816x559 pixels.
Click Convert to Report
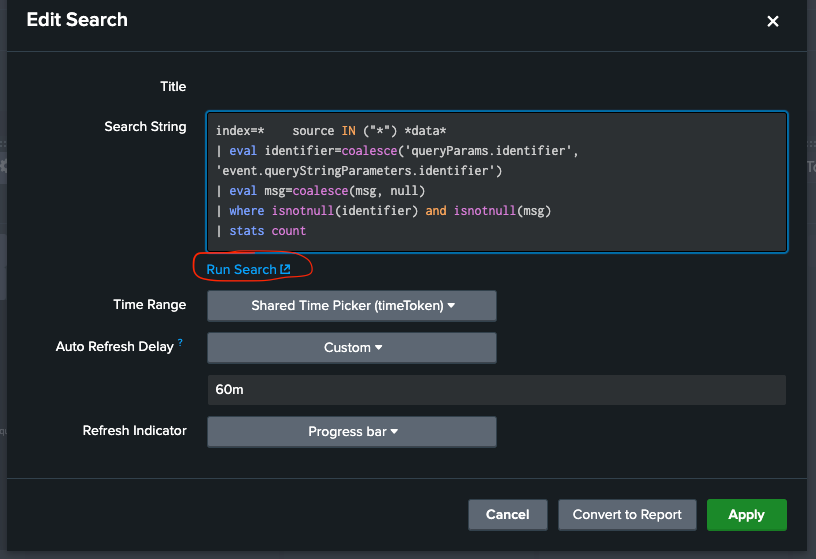point(627,514)
